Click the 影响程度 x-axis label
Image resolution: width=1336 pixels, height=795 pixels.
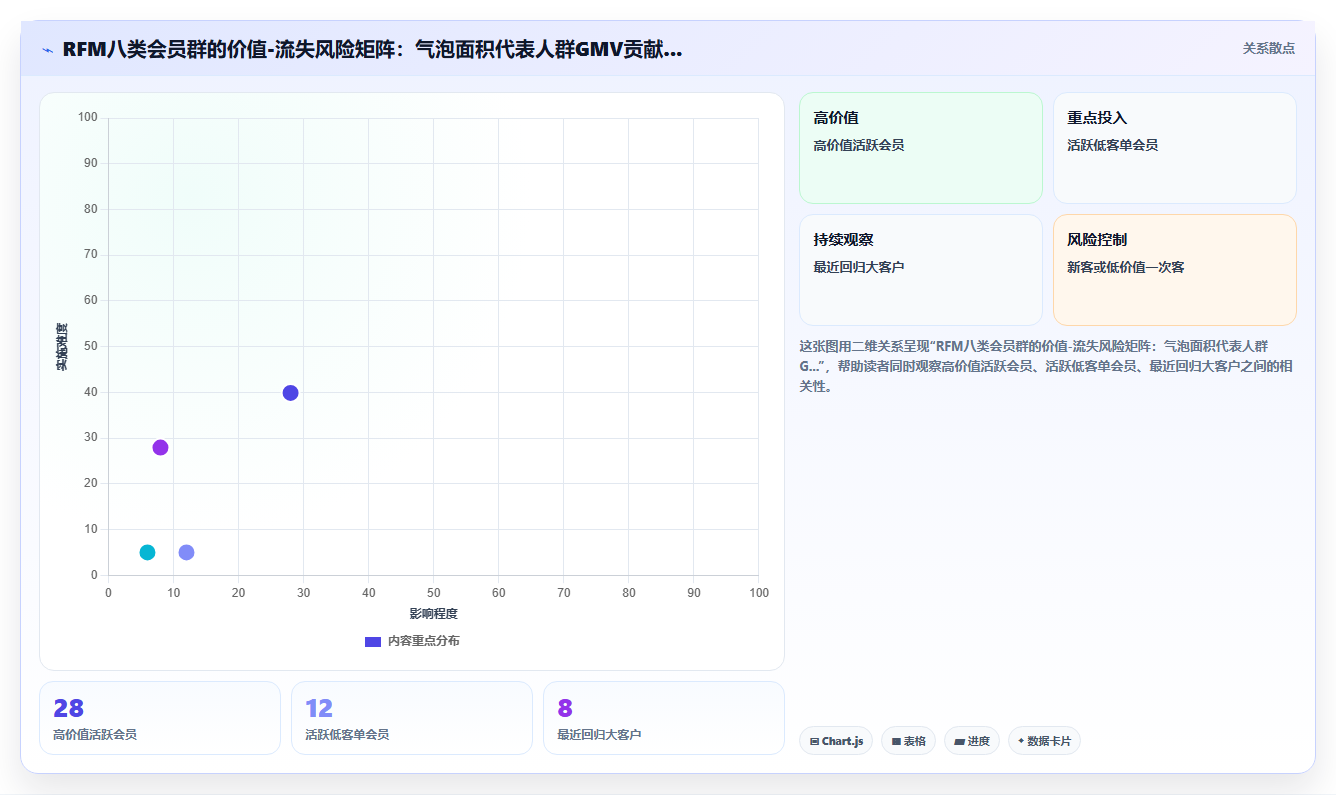pos(433,614)
